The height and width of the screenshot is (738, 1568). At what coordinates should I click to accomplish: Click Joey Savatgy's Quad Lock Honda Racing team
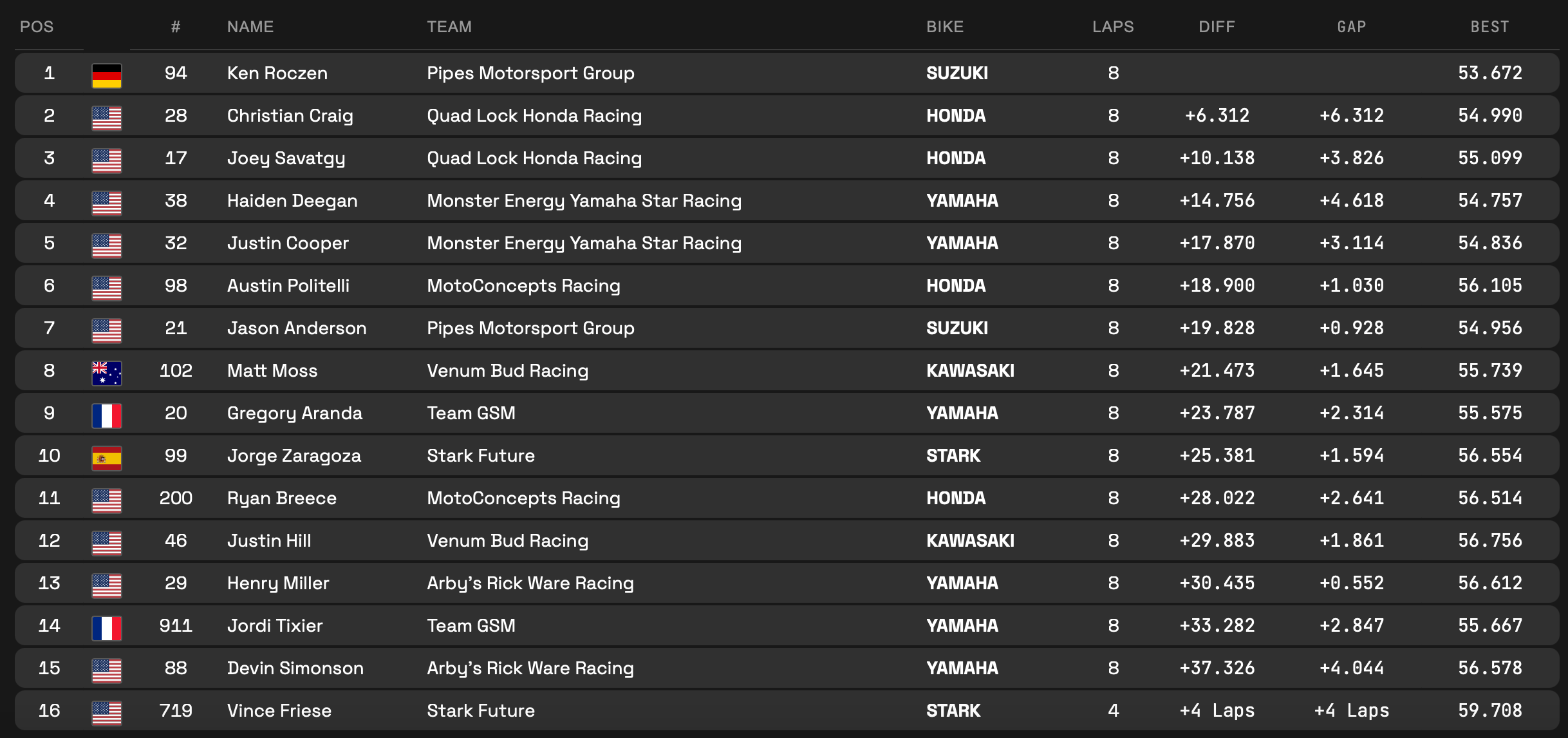534,158
